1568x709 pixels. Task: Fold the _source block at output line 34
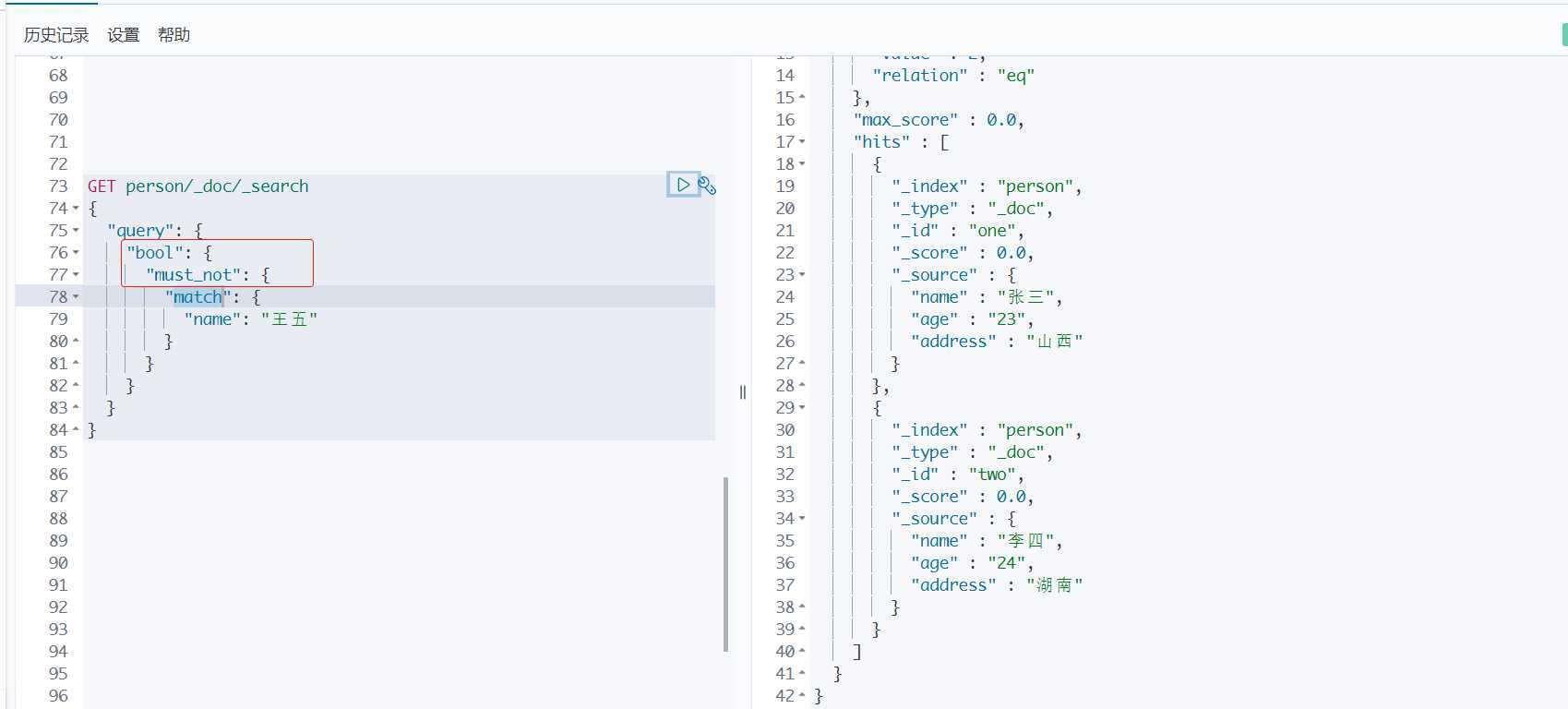click(x=802, y=519)
